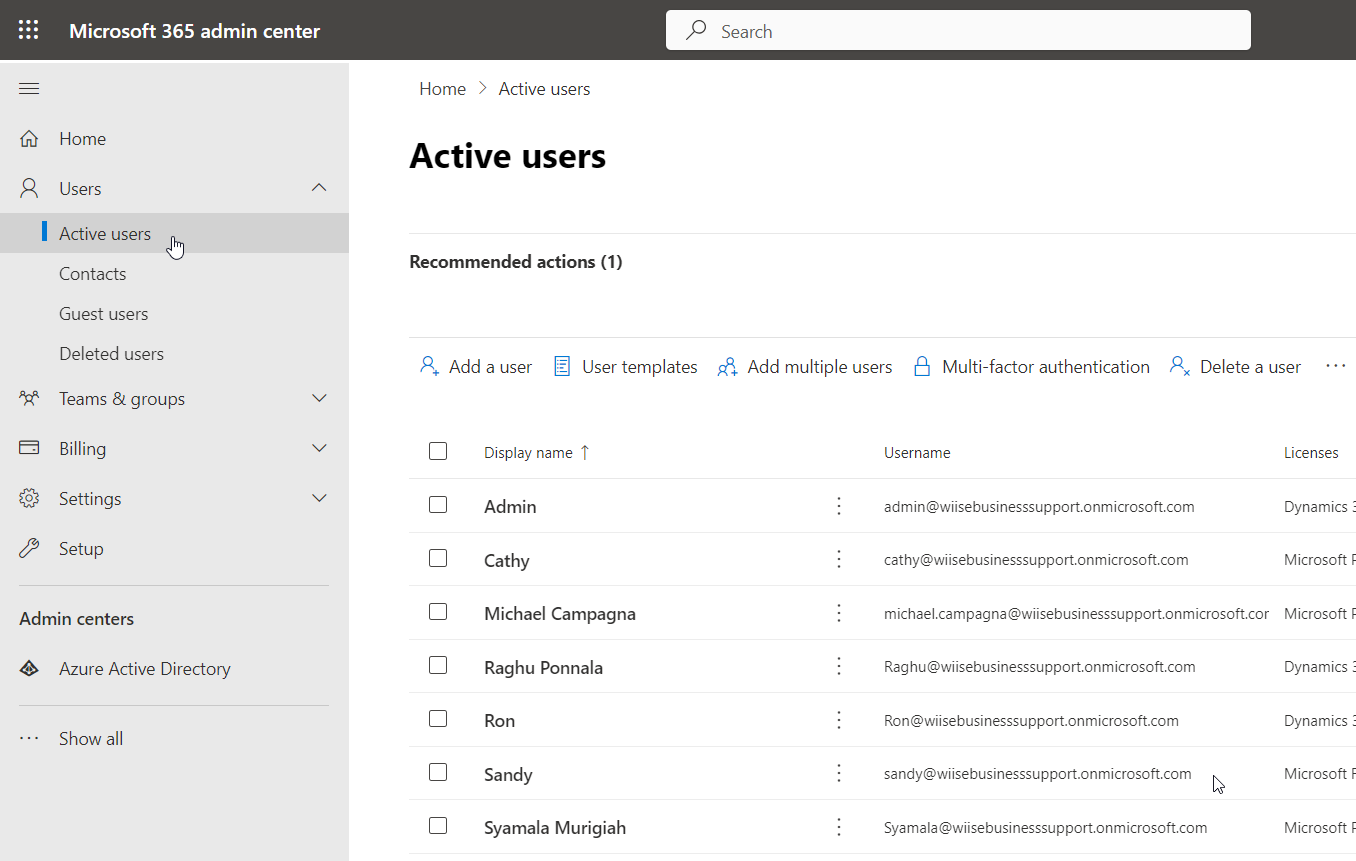Sort by Display name column header

pos(537,453)
